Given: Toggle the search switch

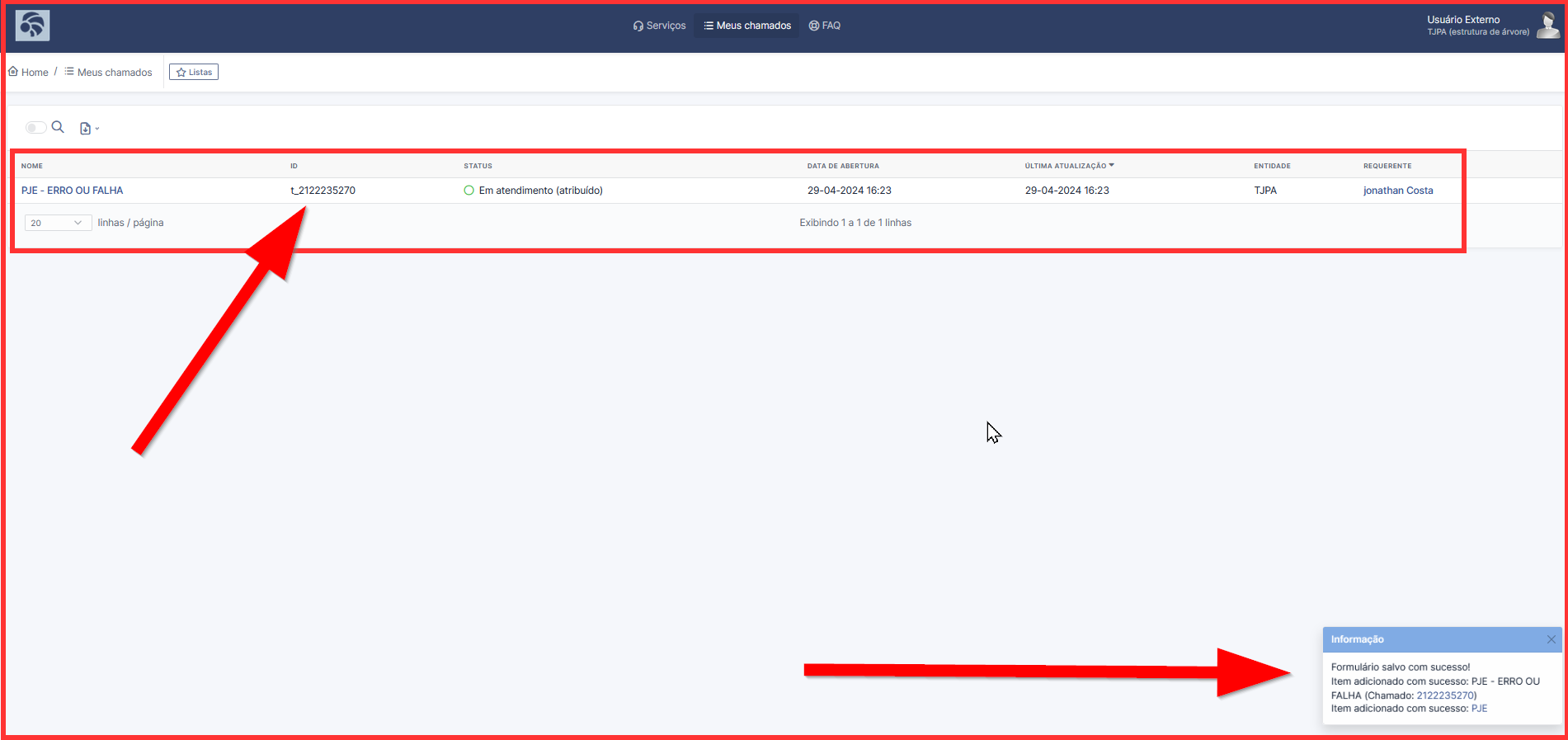Looking at the screenshot, I should click(35, 128).
